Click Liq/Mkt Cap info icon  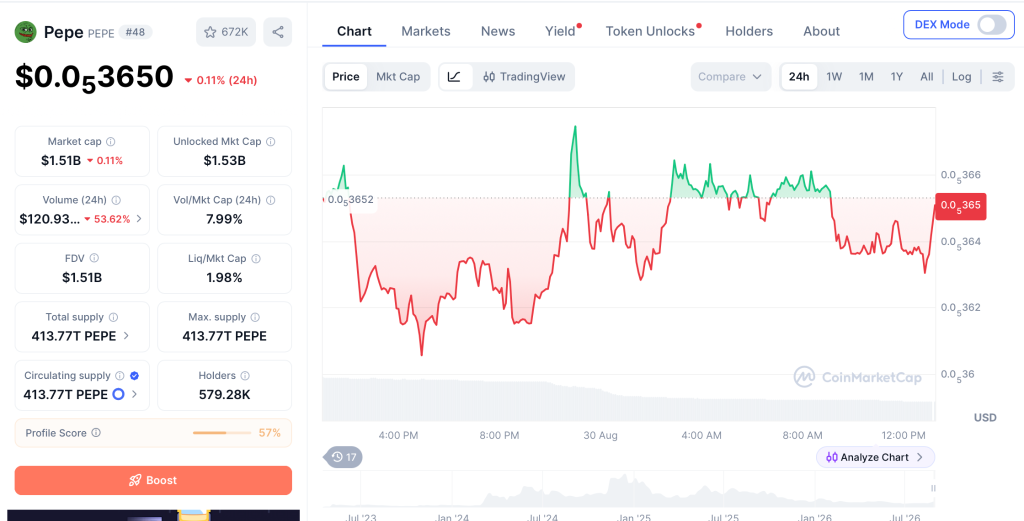256,259
